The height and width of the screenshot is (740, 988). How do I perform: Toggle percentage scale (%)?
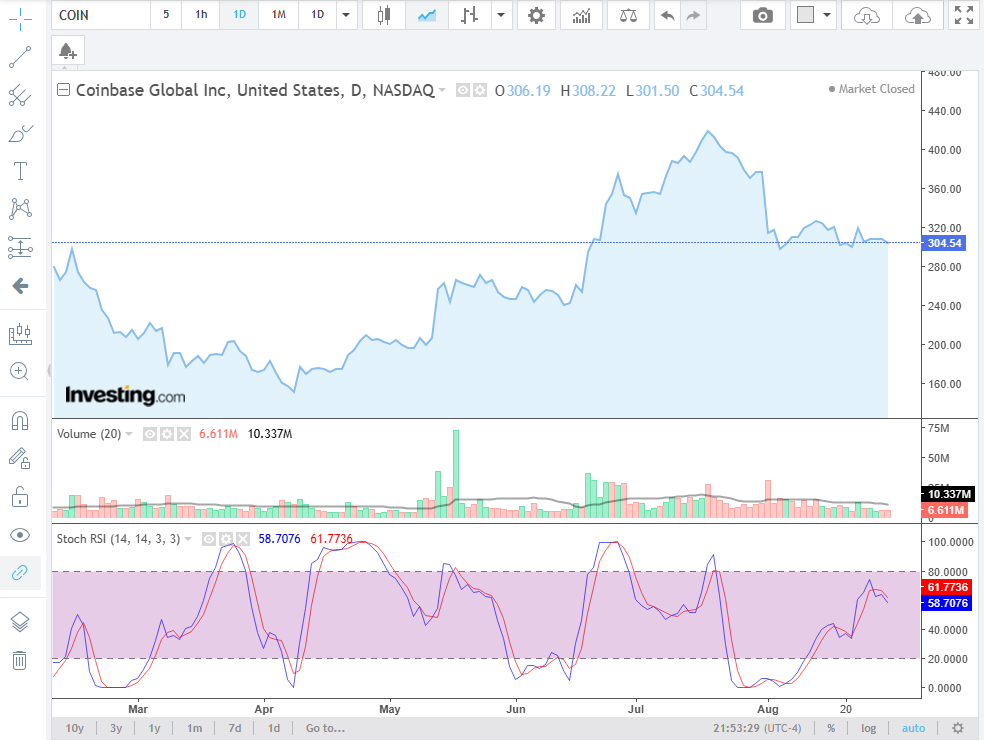pyautogui.click(x=831, y=728)
